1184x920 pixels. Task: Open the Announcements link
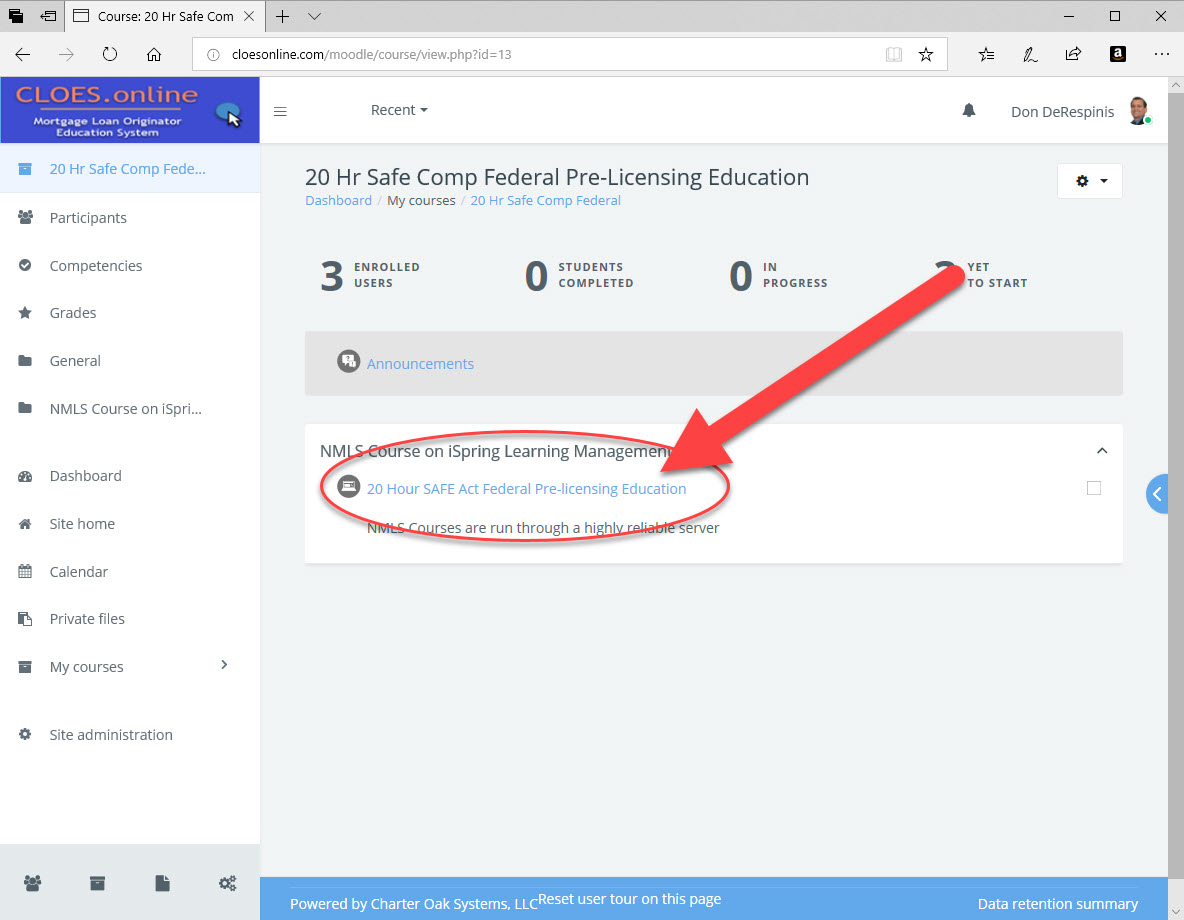(x=420, y=364)
